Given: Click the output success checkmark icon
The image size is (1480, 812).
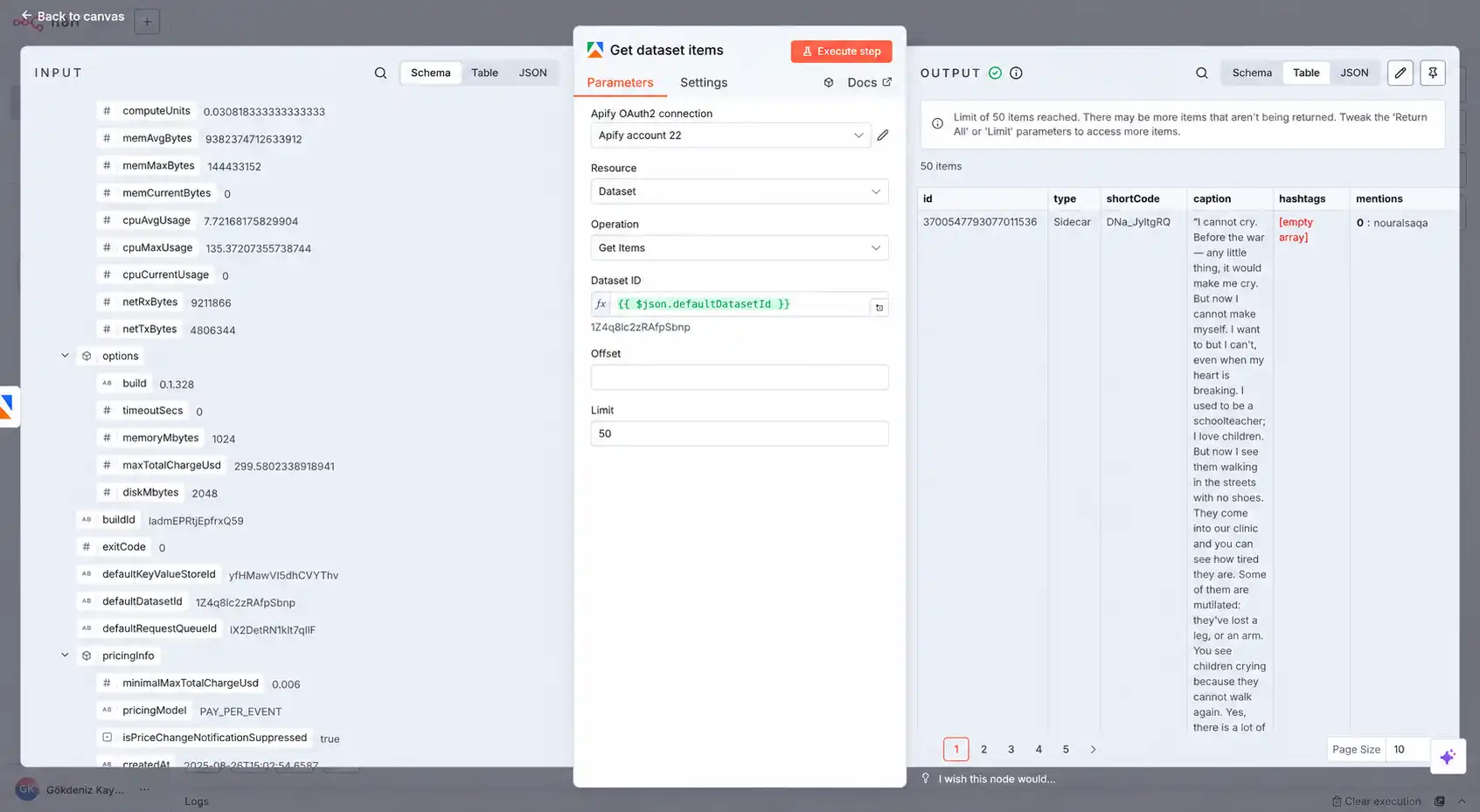Looking at the screenshot, I should pos(995,73).
